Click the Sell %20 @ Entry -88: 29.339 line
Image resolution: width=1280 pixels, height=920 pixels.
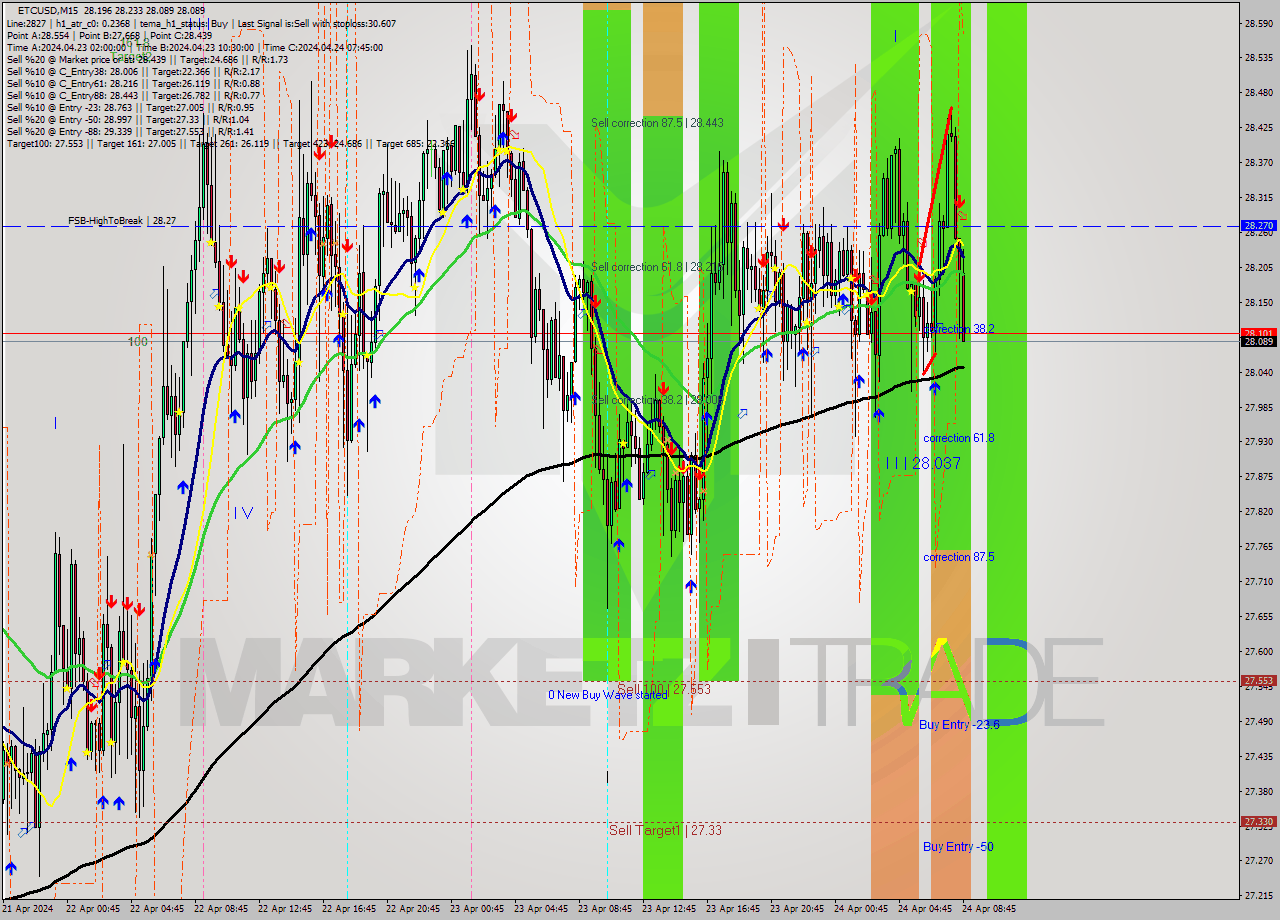pyautogui.click(x=130, y=131)
